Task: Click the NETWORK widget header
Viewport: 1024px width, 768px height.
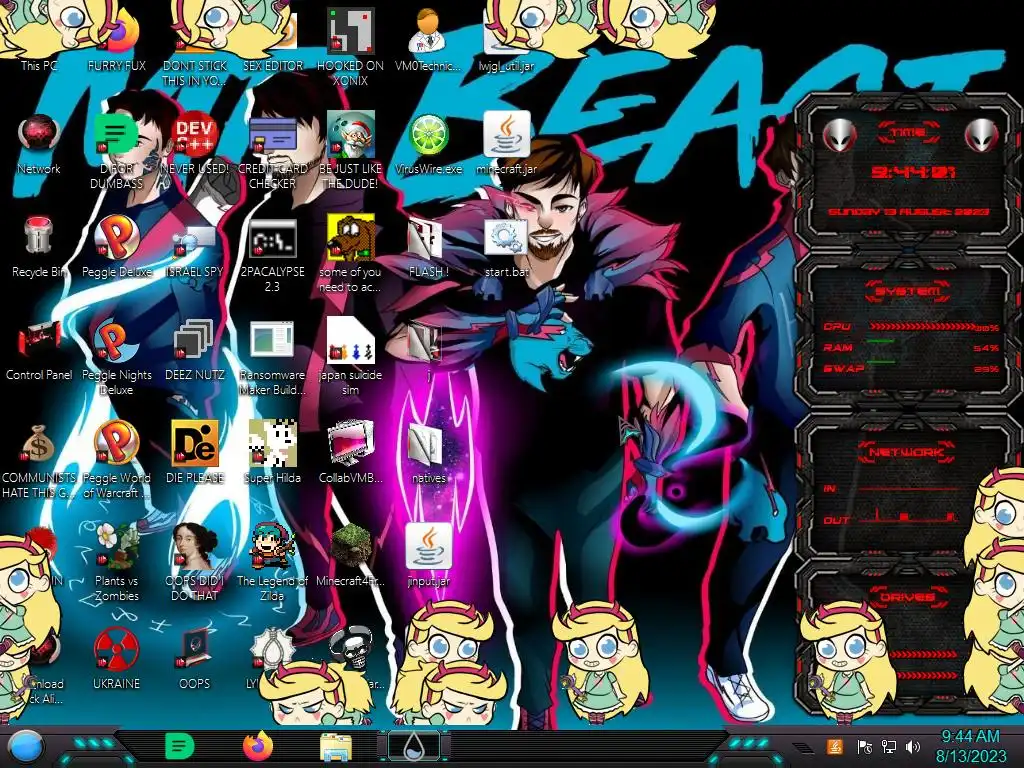Action: (908, 451)
